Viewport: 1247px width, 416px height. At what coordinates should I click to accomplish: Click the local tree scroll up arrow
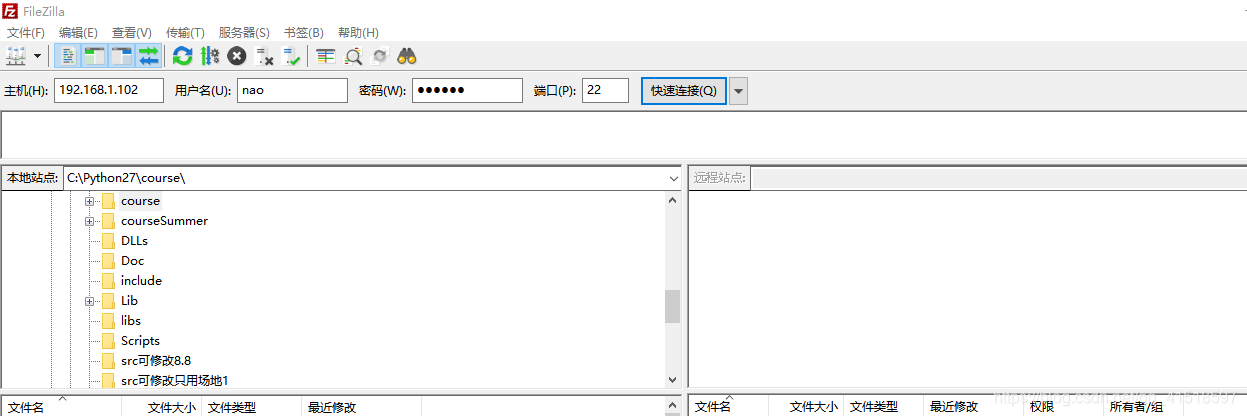(x=672, y=199)
